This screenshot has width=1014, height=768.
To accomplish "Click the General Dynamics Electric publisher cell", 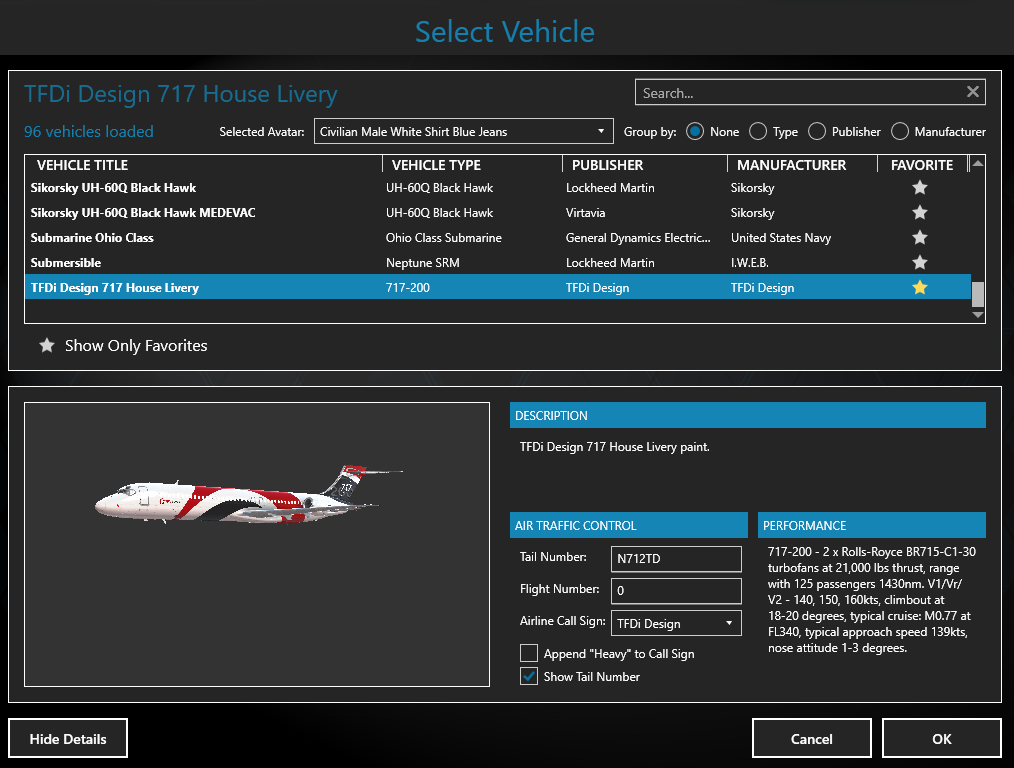I will point(638,237).
